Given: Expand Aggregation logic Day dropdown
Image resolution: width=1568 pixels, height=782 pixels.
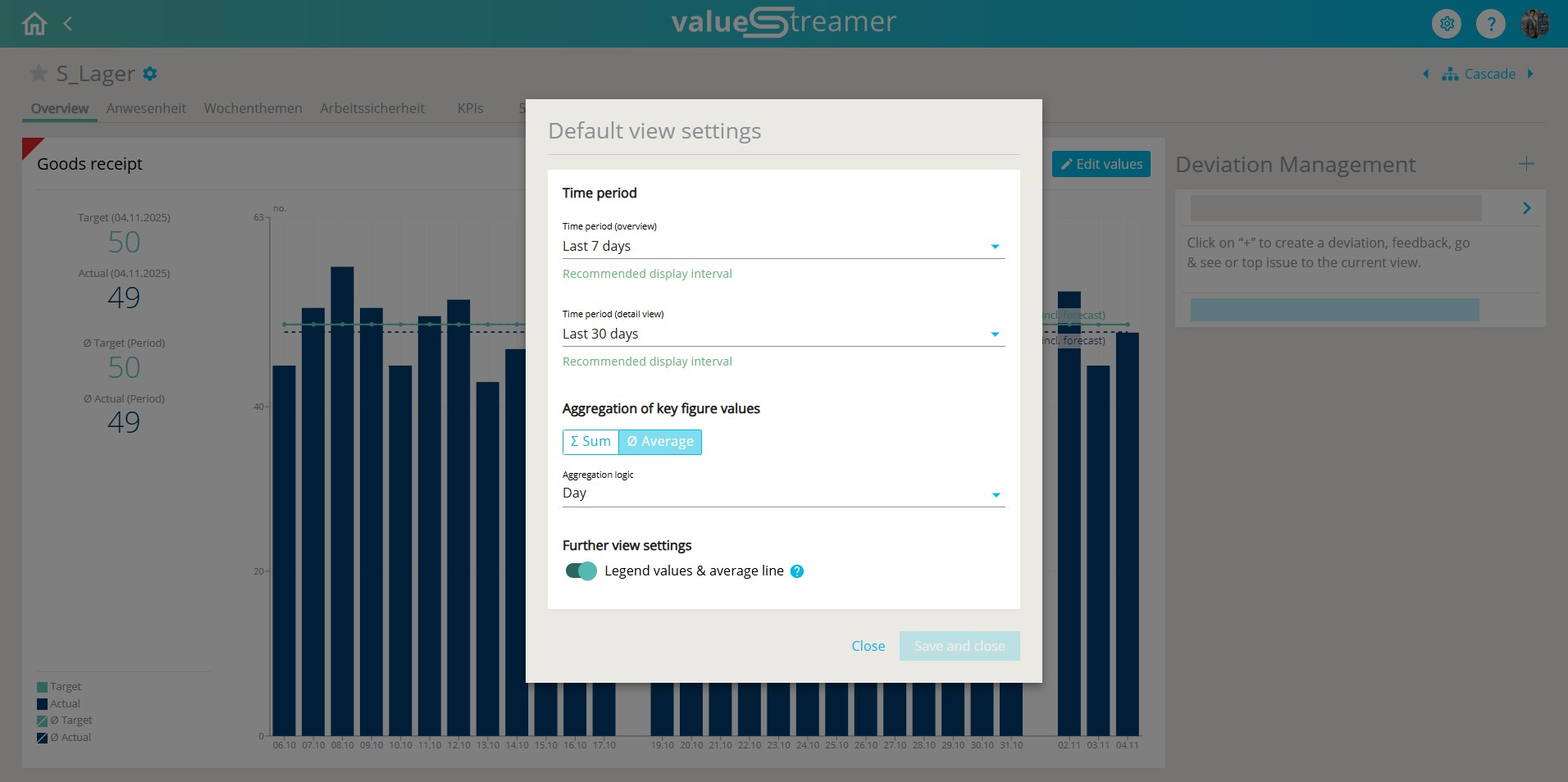Looking at the screenshot, I should click(x=782, y=493).
